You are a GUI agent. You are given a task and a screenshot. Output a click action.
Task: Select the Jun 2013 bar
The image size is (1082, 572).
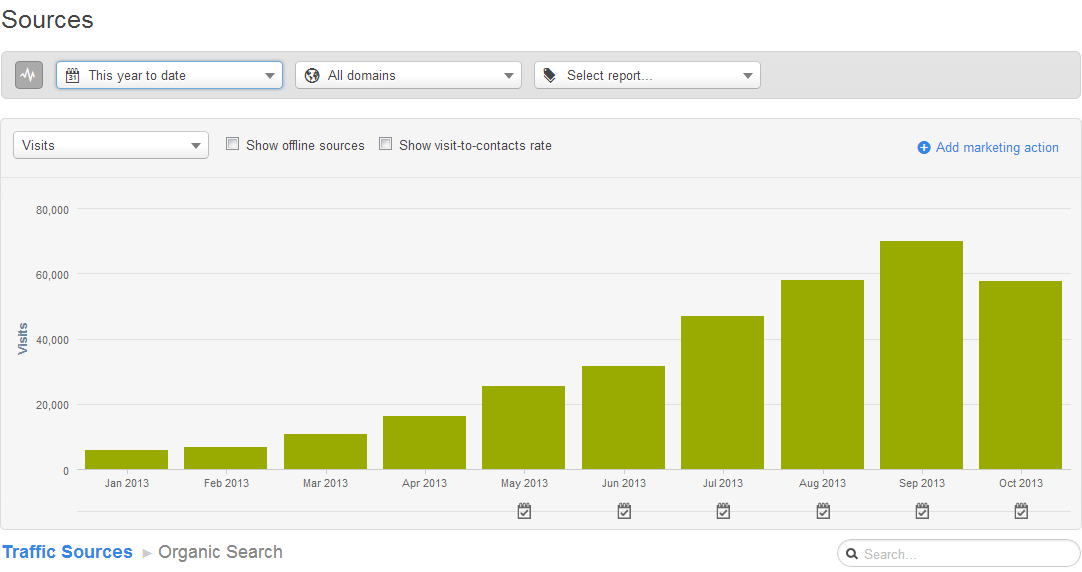623,418
